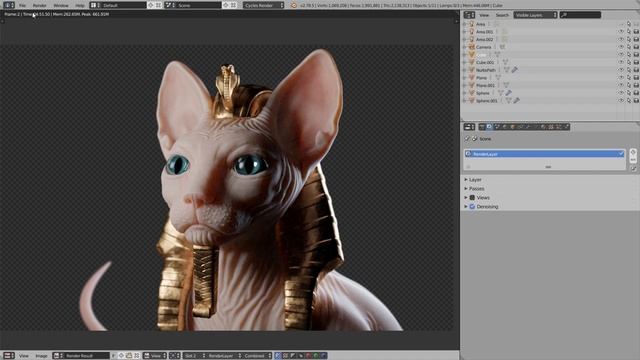Remove the selected render layer
The height and width of the screenshot is (360, 640).
click(x=633, y=160)
